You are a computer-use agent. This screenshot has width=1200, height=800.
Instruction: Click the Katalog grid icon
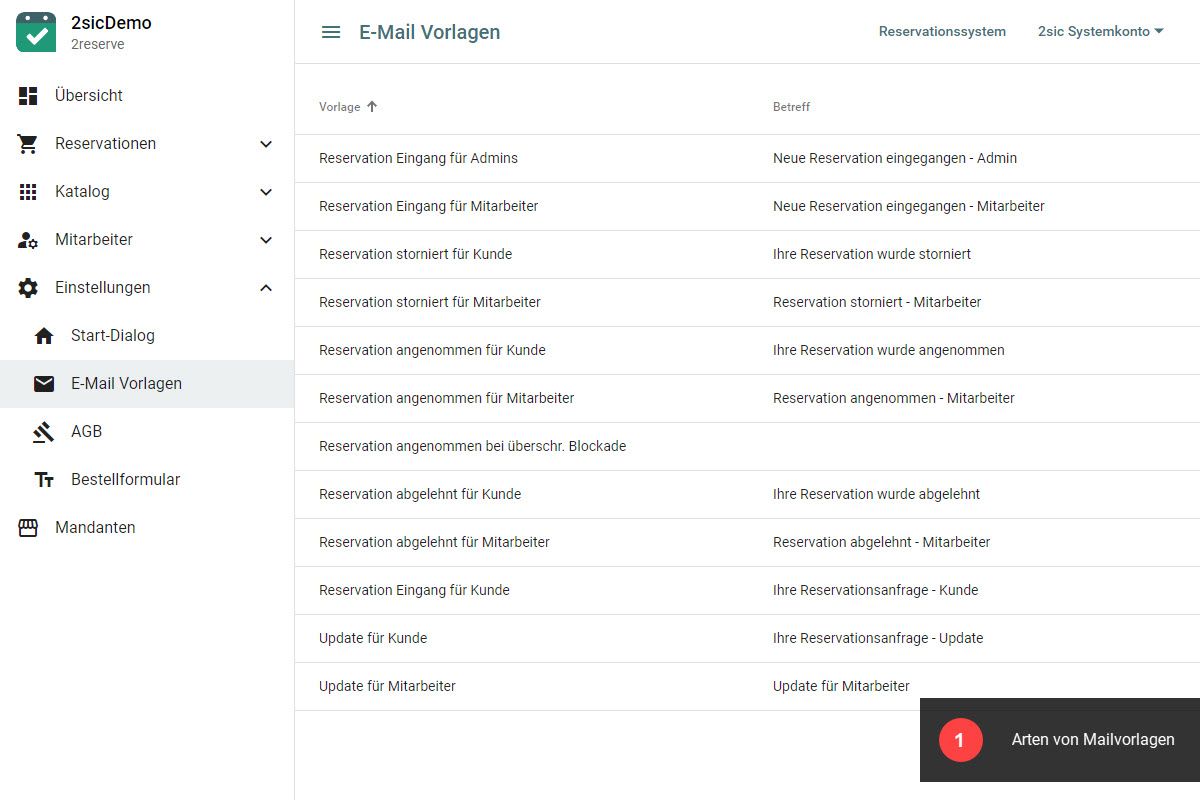[x=28, y=192]
